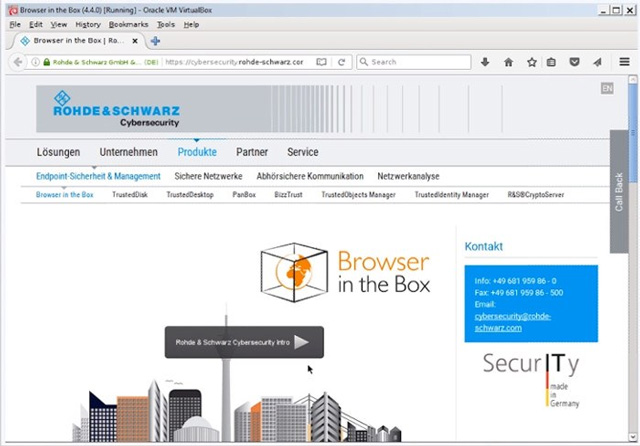Open the Lösungen navigation item
The width and height of the screenshot is (640, 446).
pyautogui.click(x=58, y=152)
